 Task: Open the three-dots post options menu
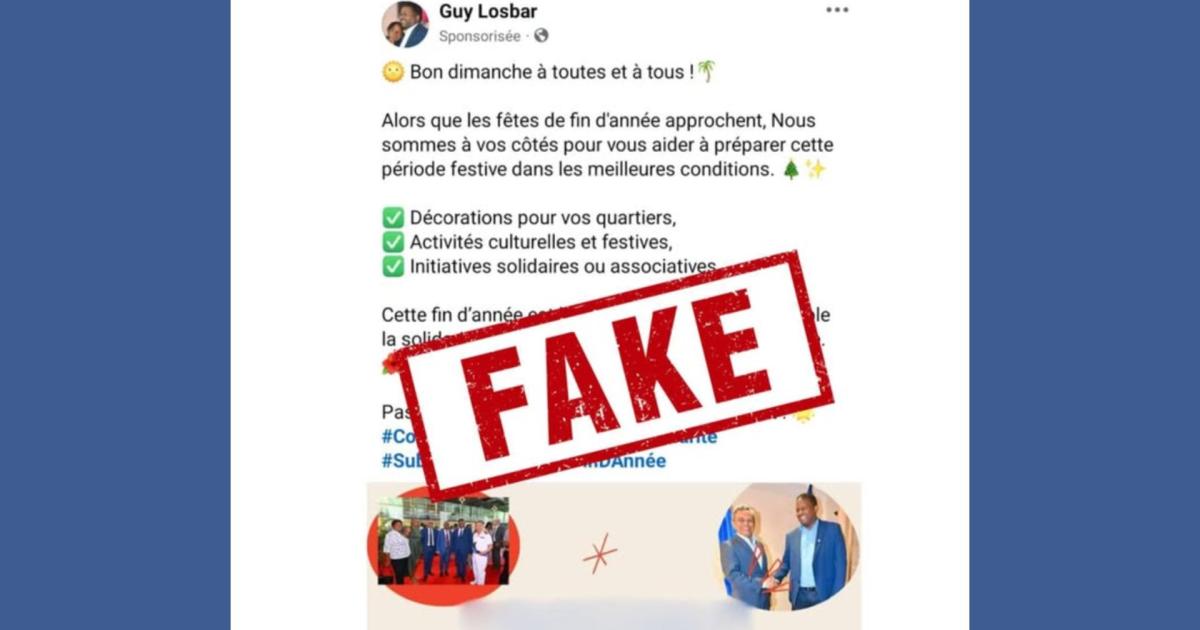tap(837, 10)
